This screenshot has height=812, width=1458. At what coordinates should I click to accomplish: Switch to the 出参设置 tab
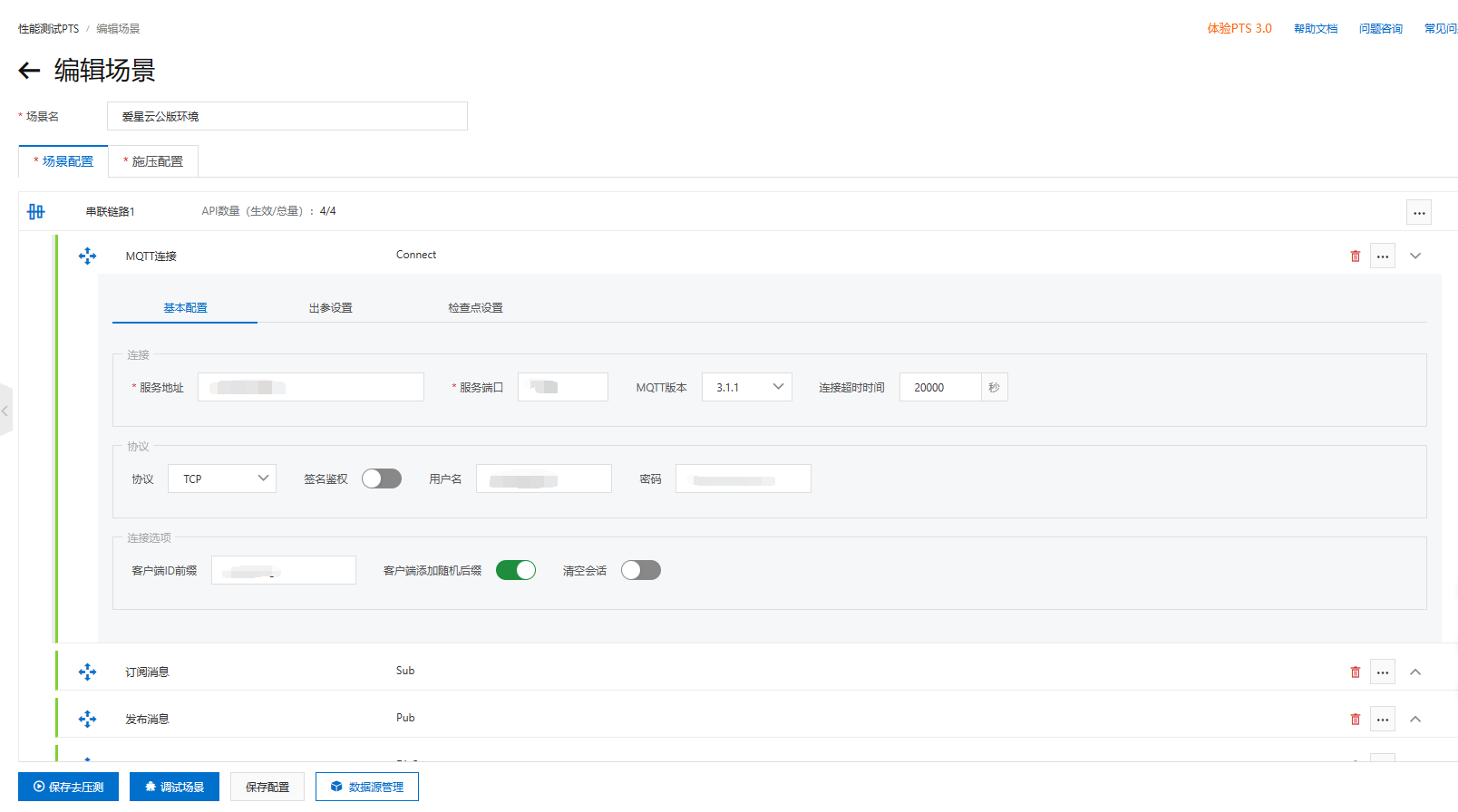(330, 308)
